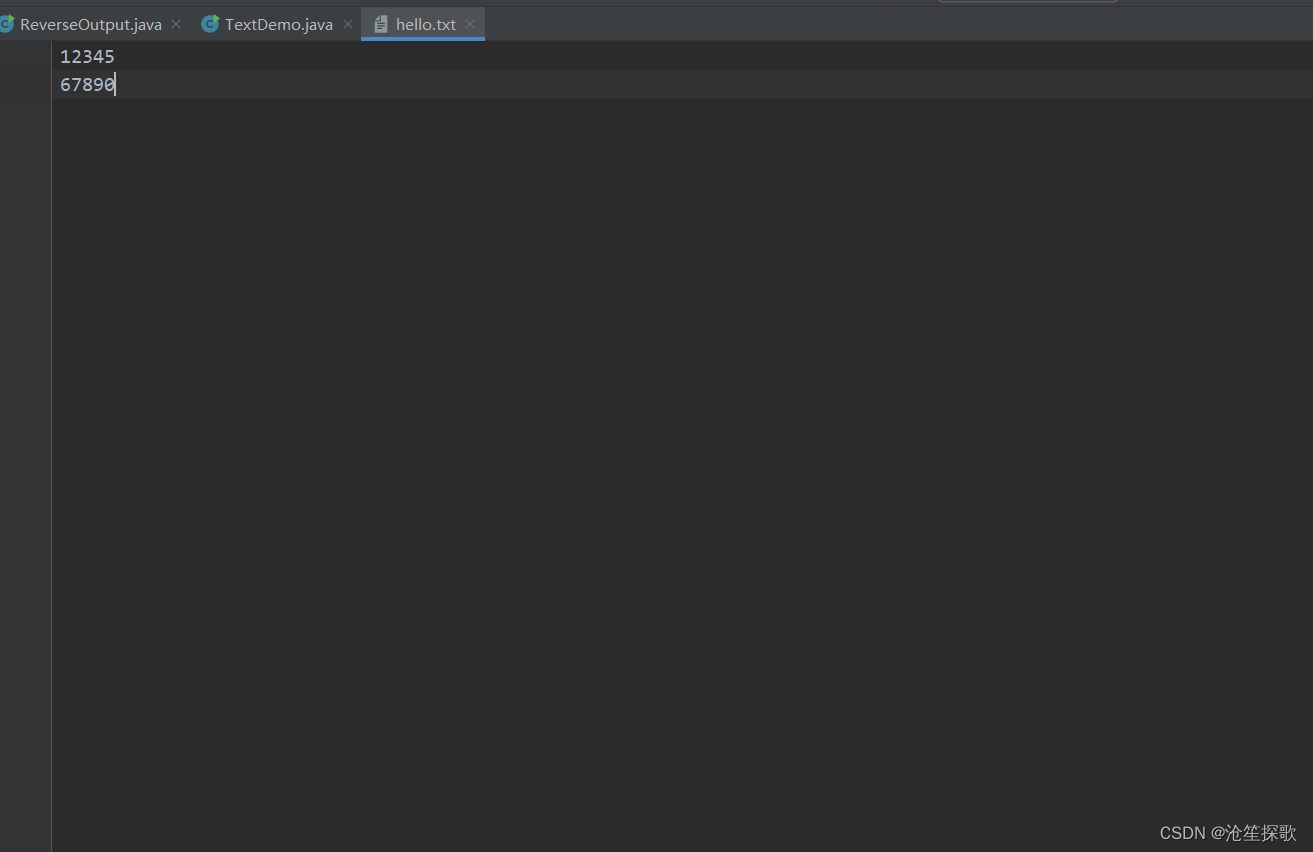
Task: Switch to the TextDemo.java tab
Action: point(277,23)
